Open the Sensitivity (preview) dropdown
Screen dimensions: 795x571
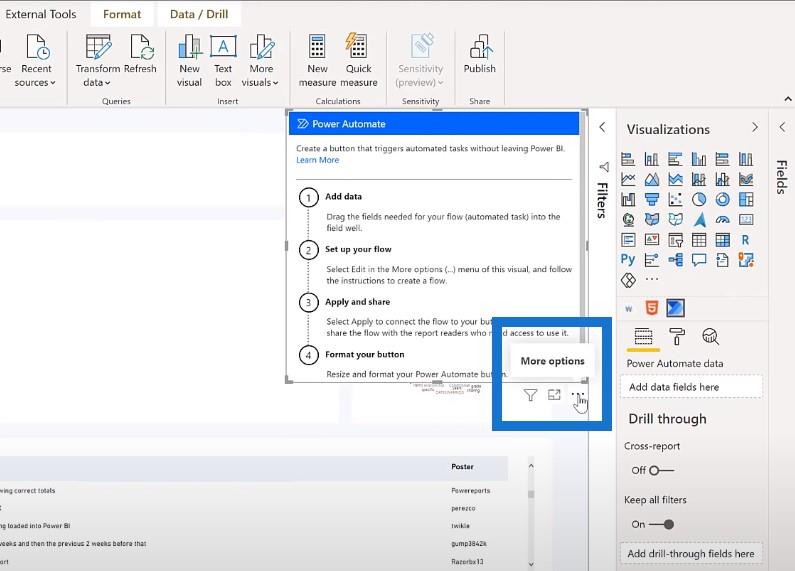point(420,61)
